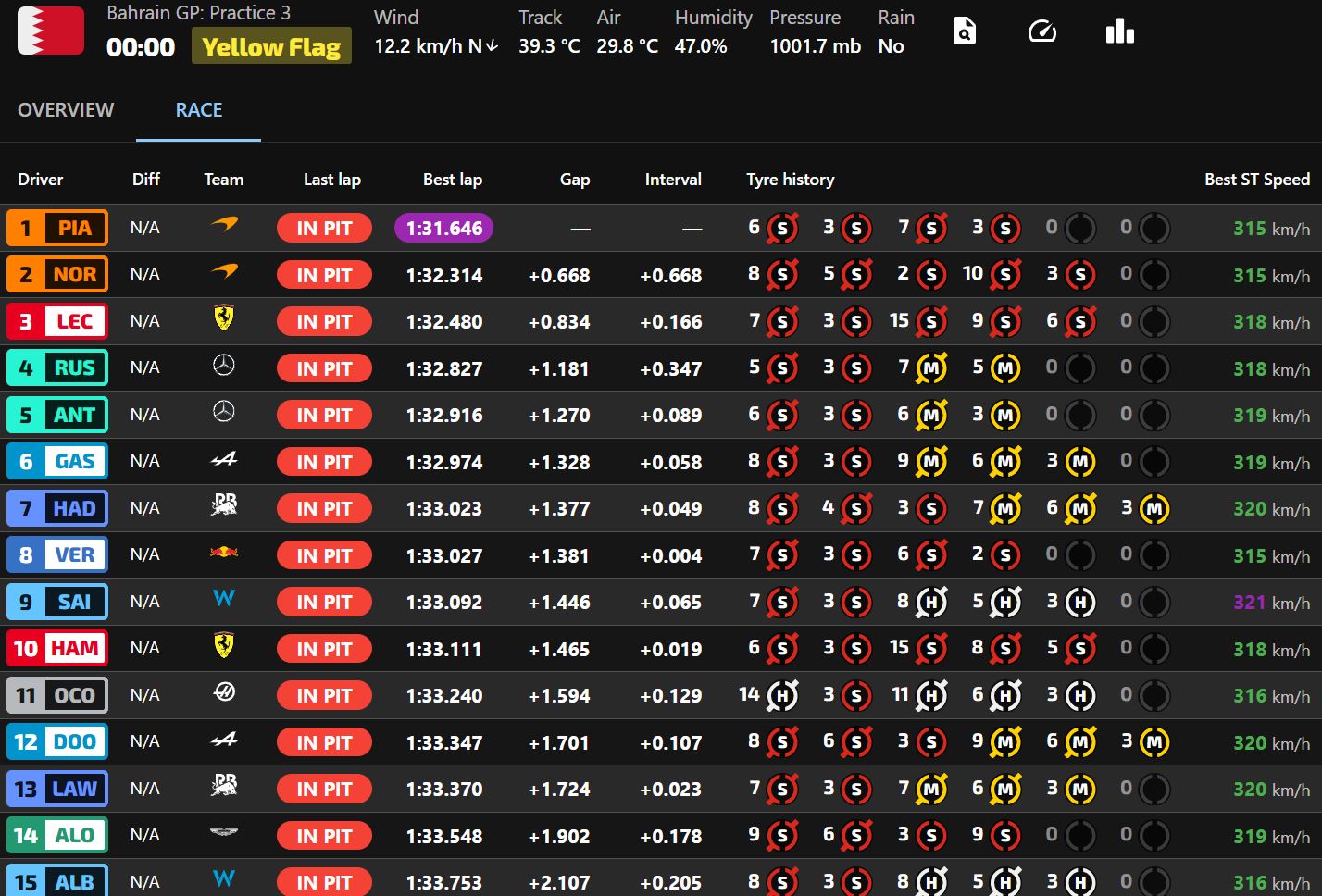Select driver tag 4 RUS

click(x=57, y=367)
